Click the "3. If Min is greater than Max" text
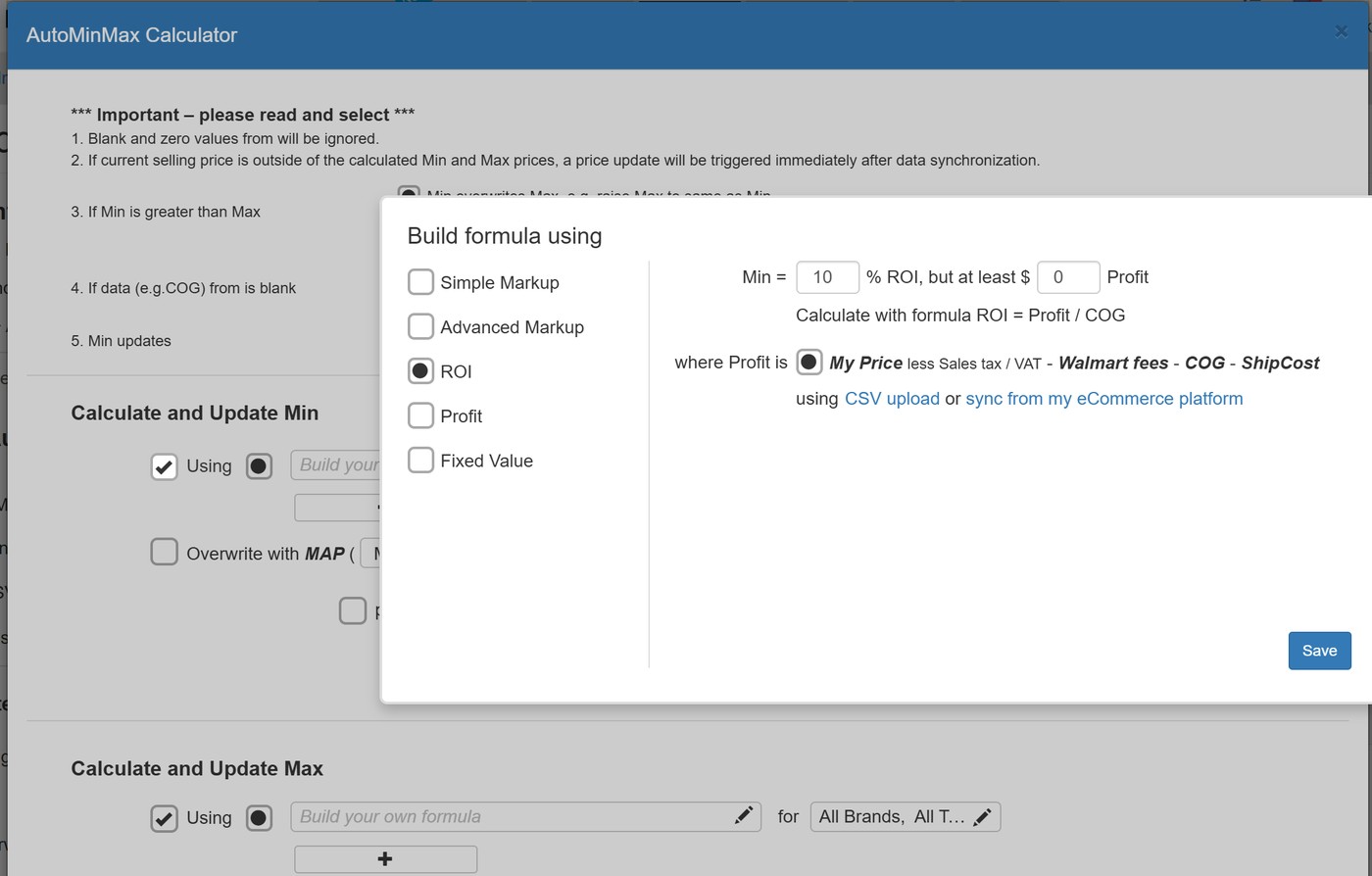The image size is (1372, 876). pyautogui.click(x=166, y=212)
